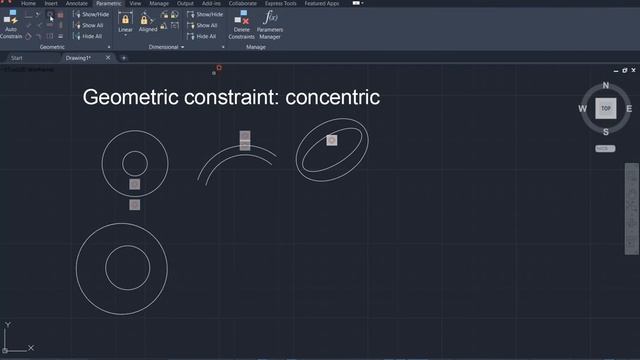The image size is (640, 360).
Task: Select the Radius dimensional constraint icon
Action: 164,15
